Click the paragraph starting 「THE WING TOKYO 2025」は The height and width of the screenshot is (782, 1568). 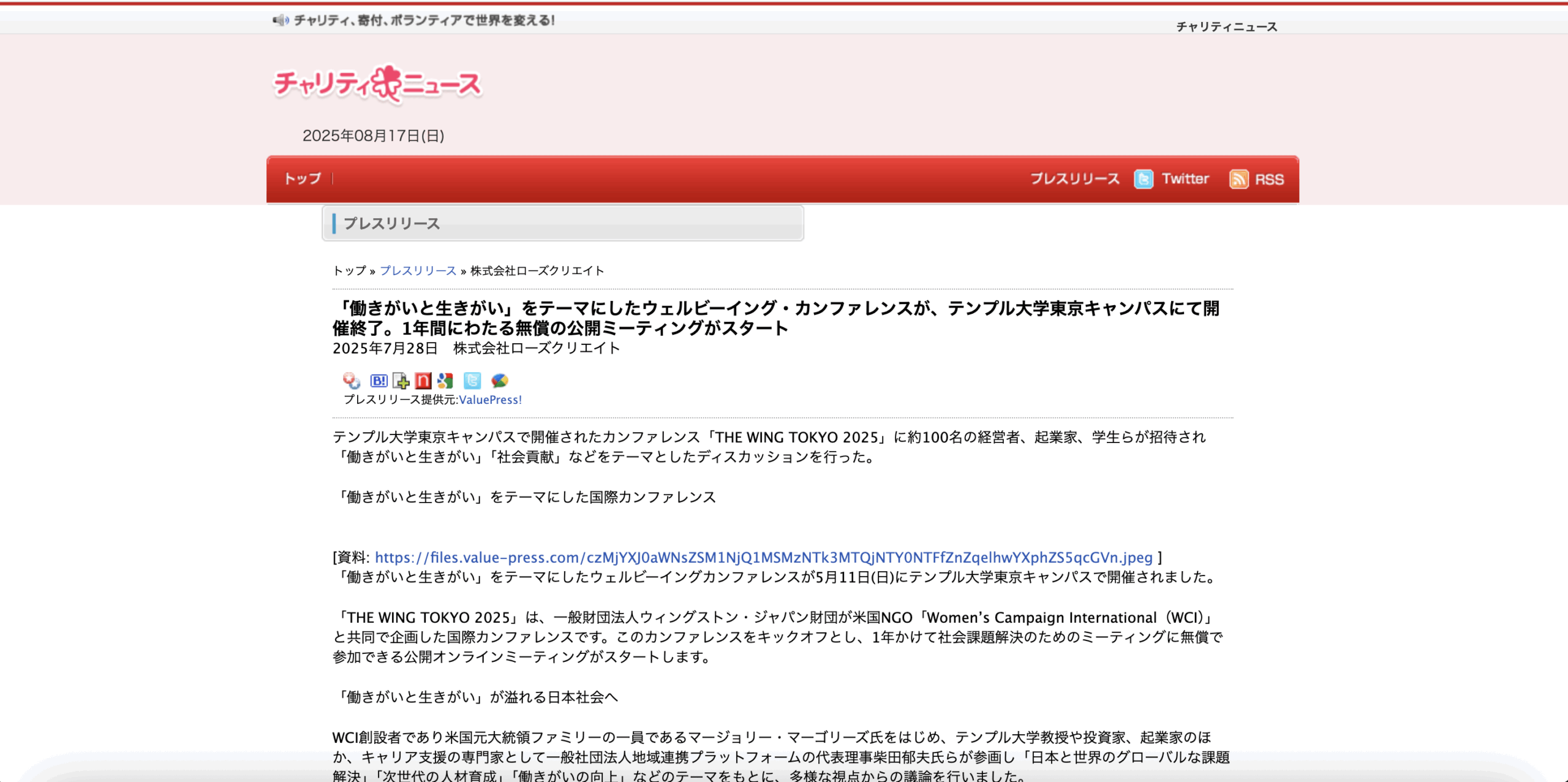(x=777, y=637)
